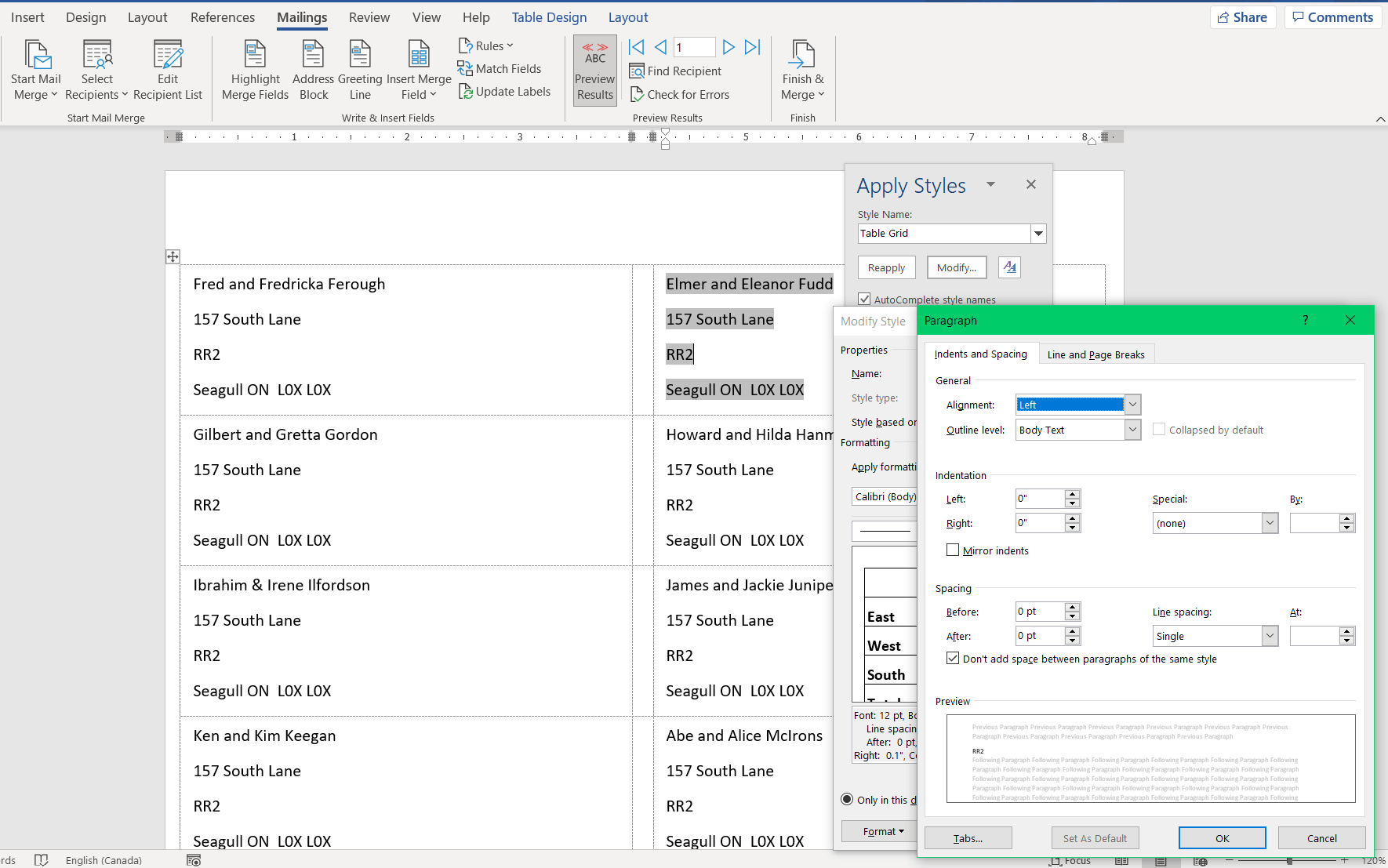Go to the first record
This screenshot has width=1388, height=868.
coord(637,47)
